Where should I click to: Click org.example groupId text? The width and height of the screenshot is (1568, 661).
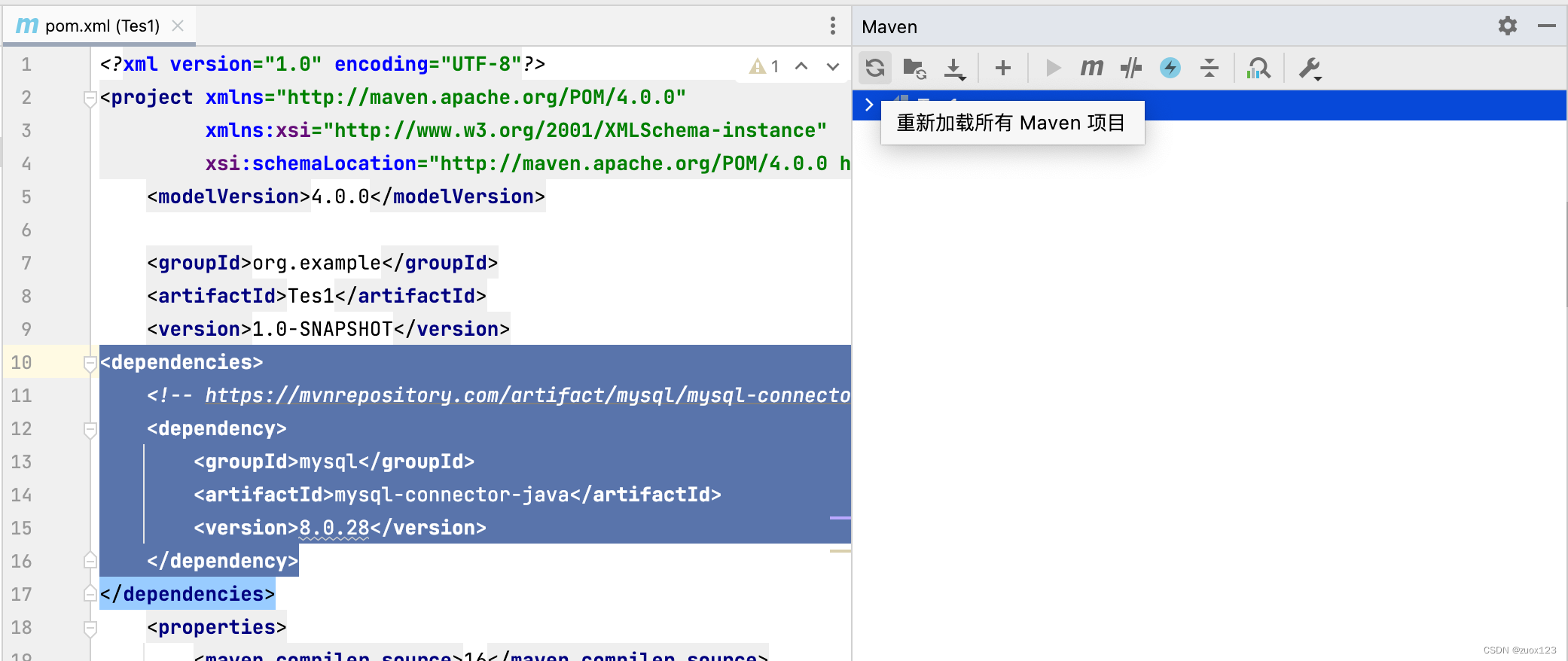[316, 263]
